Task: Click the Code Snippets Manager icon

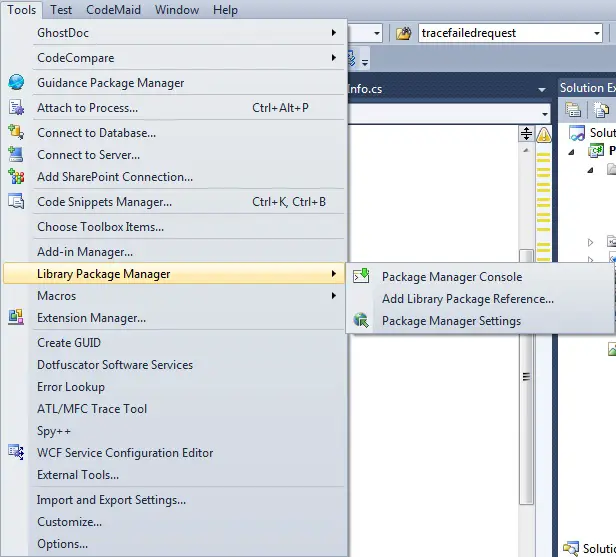Action: click(16, 202)
